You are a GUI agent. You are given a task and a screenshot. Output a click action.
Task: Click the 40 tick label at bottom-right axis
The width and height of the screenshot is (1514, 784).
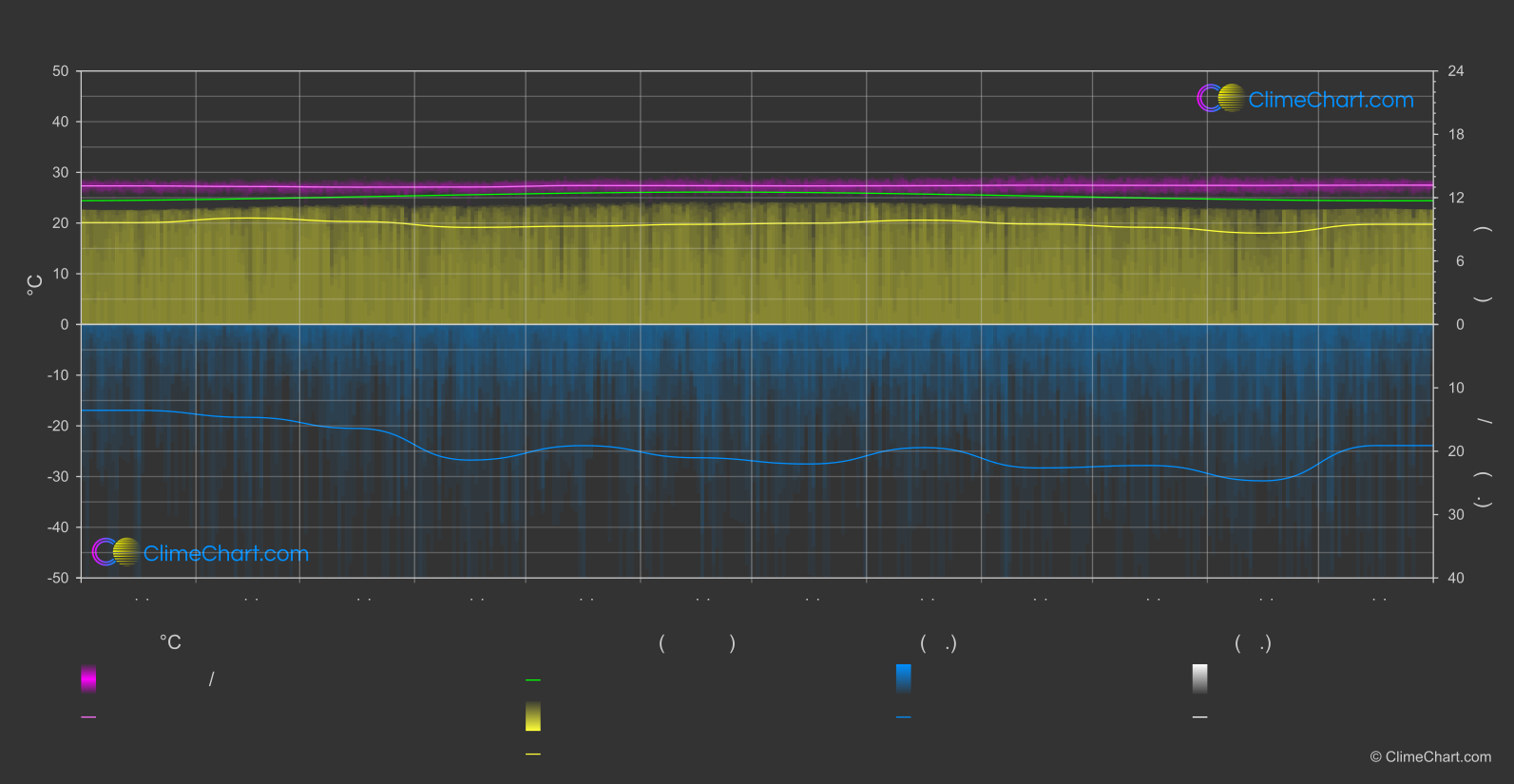click(x=1456, y=578)
